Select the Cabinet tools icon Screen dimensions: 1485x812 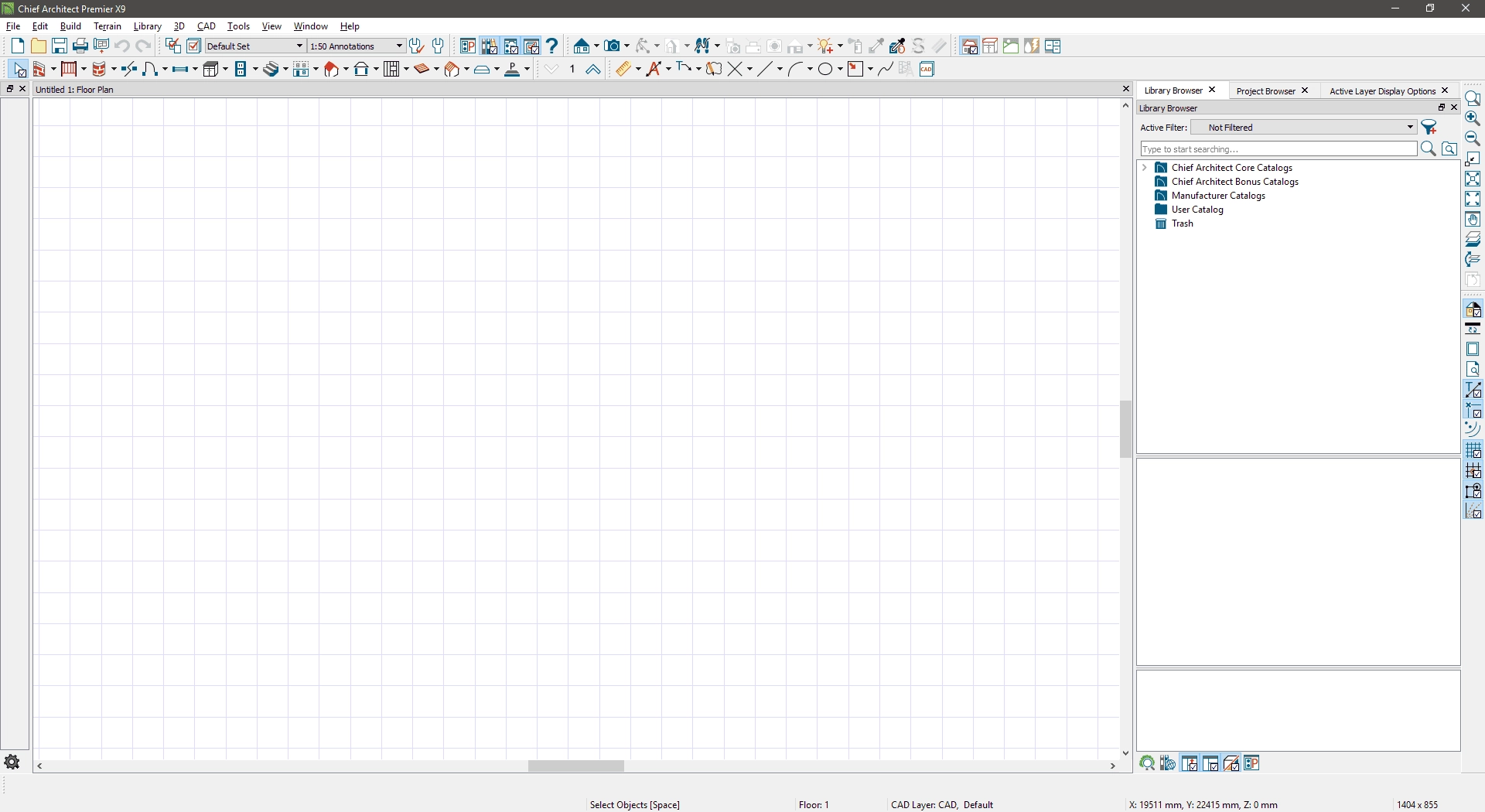coord(211,70)
